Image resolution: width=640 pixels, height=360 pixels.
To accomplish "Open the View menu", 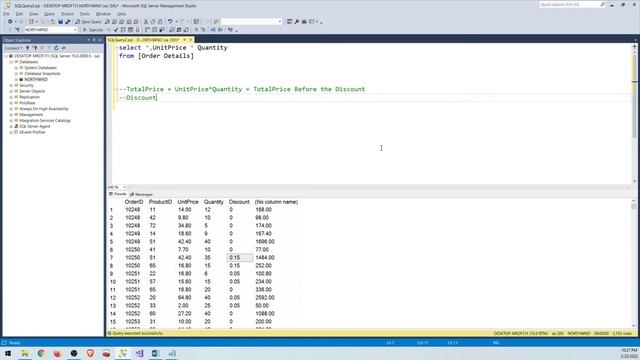I will pyautogui.click(x=33, y=14).
